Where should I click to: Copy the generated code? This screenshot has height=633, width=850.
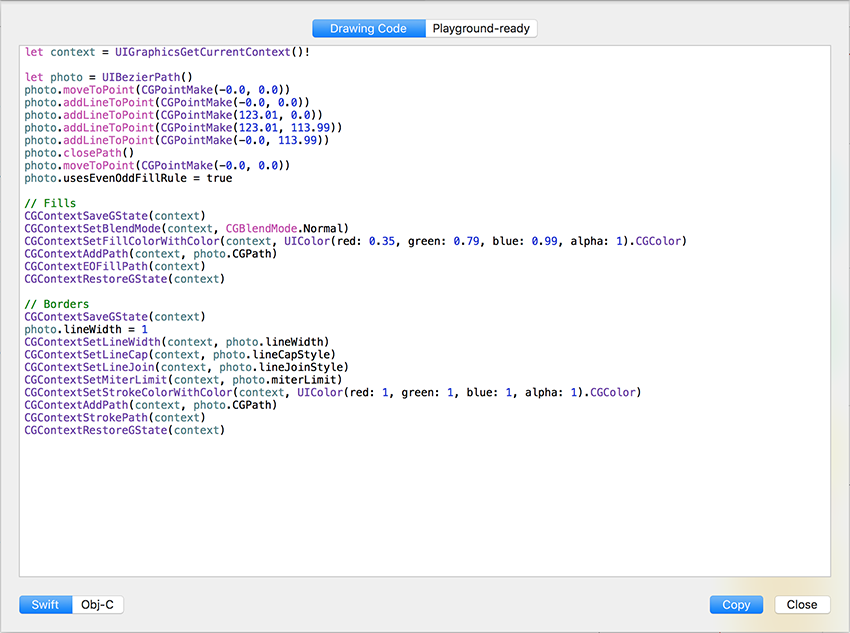click(736, 605)
